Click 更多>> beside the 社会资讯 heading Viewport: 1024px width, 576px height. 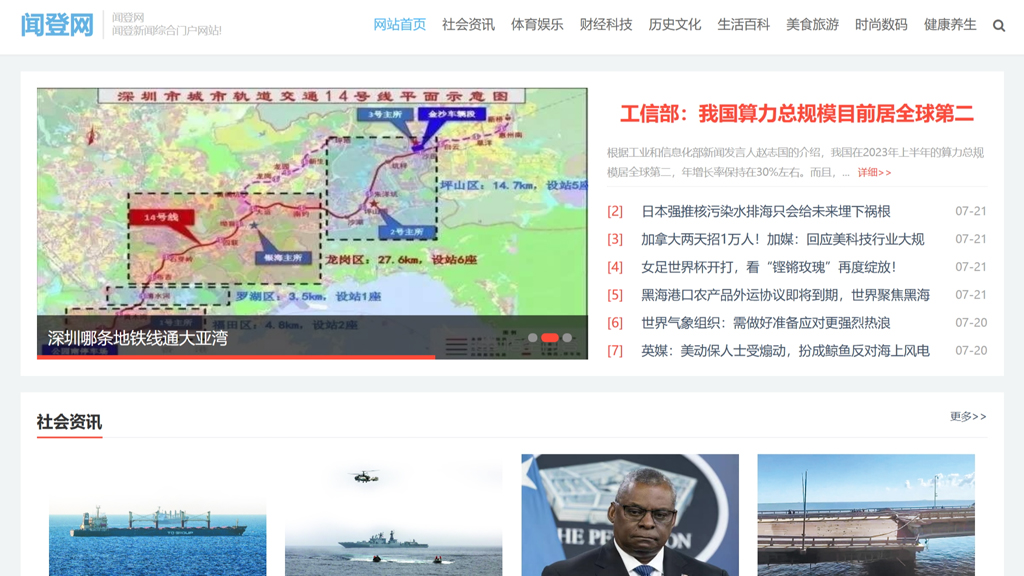pyautogui.click(x=967, y=416)
